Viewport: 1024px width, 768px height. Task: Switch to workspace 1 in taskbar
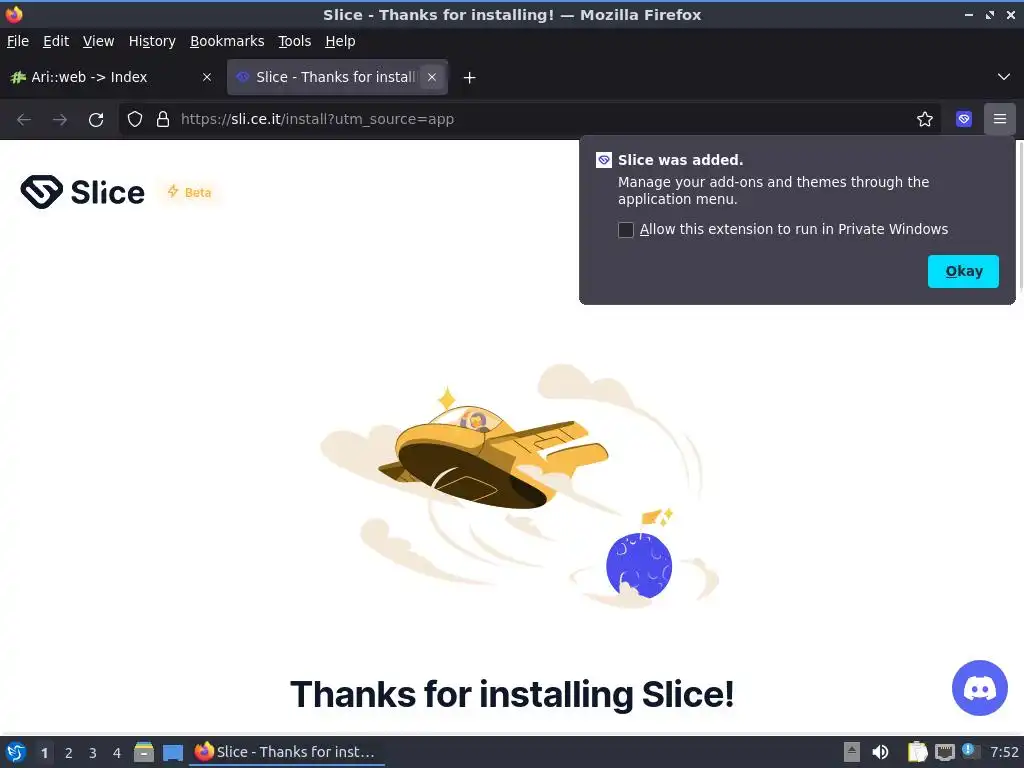point(44,753)
